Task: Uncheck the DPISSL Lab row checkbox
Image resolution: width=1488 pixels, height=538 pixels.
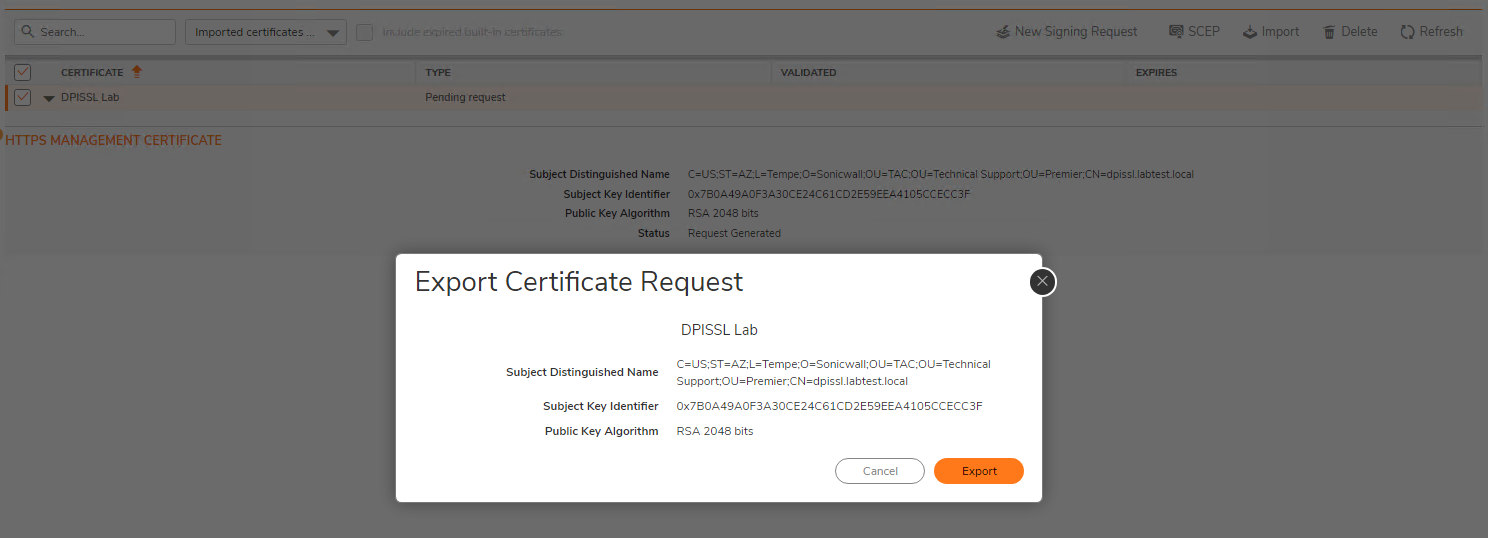Action: [23, 97]
